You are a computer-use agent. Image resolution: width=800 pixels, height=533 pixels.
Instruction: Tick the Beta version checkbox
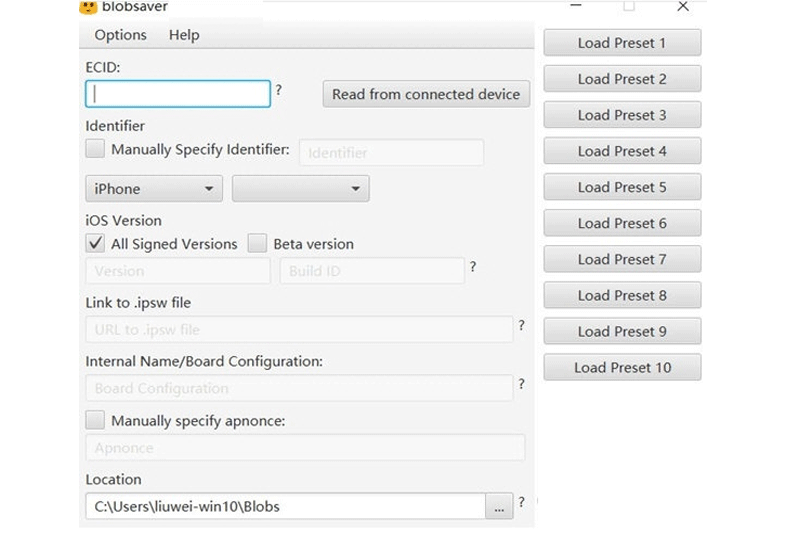point(257,243)
